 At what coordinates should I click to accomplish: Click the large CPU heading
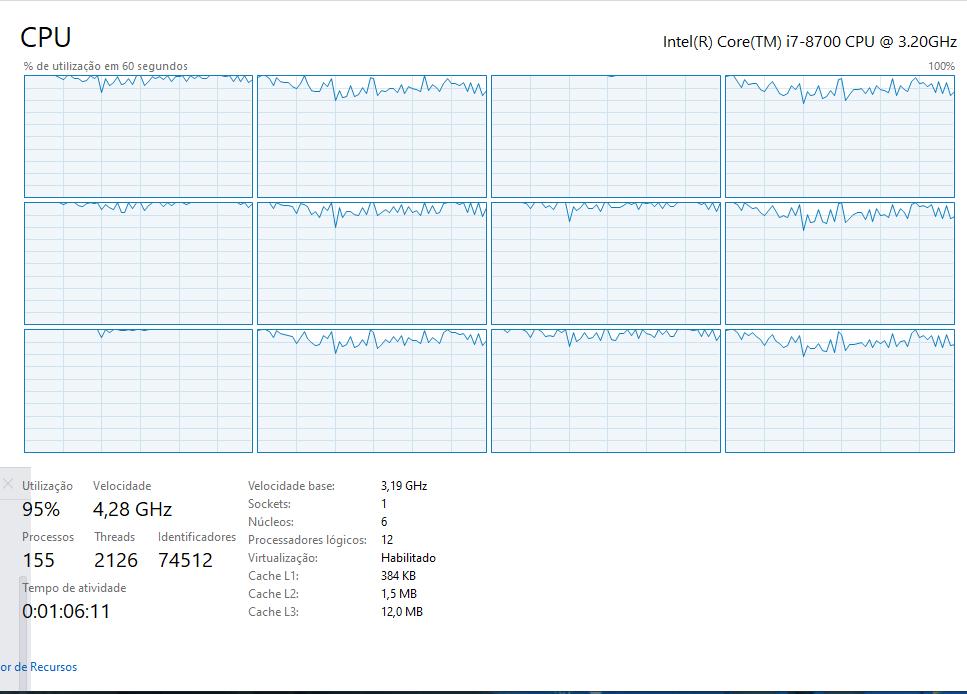[46, 38]
